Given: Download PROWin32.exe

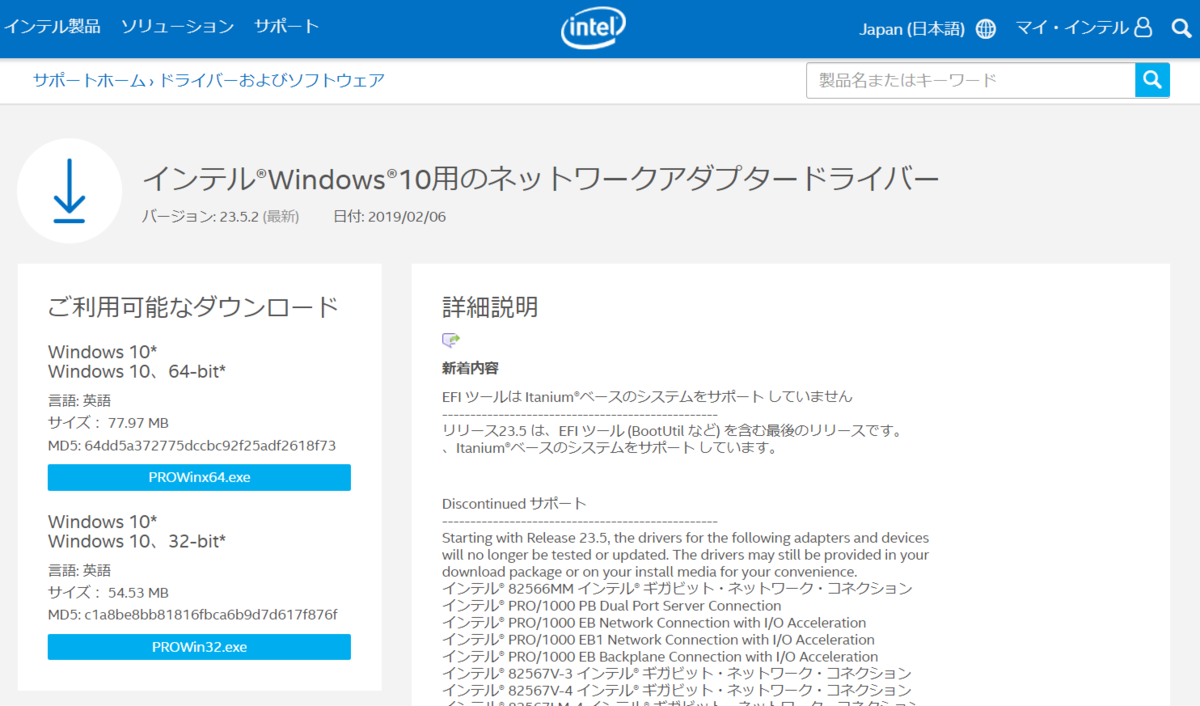Looking at the screenshot, I should coord(199,647).
